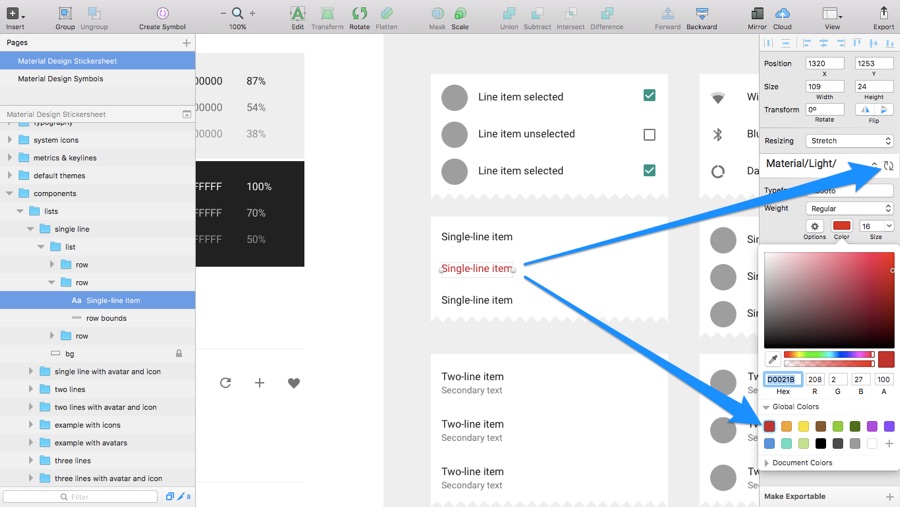Flip layer vertically
Image resolution: width=900 pixels, height=507 pixels.
[x=884, y=110]
